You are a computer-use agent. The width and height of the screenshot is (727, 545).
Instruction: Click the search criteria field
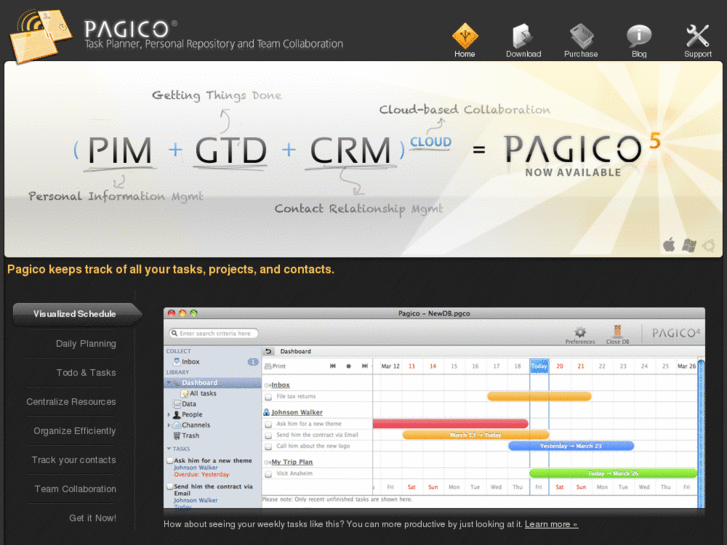(213, 333)
